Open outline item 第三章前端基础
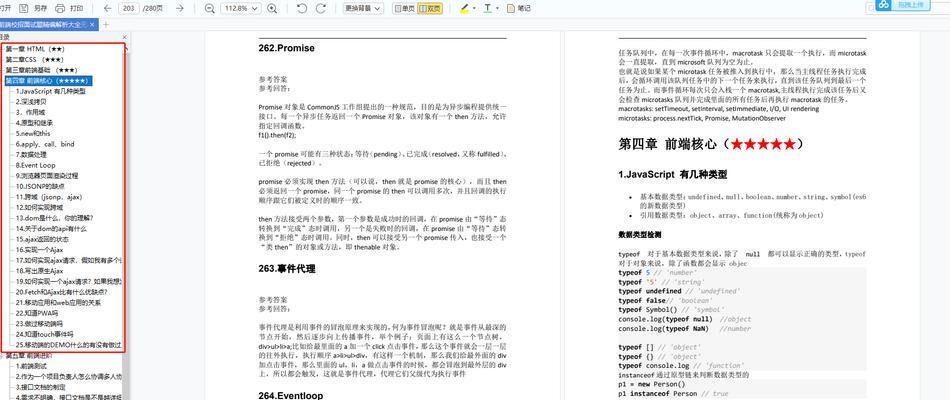The width and height of the screenshot is (950, 400). [x=41, y=70]
